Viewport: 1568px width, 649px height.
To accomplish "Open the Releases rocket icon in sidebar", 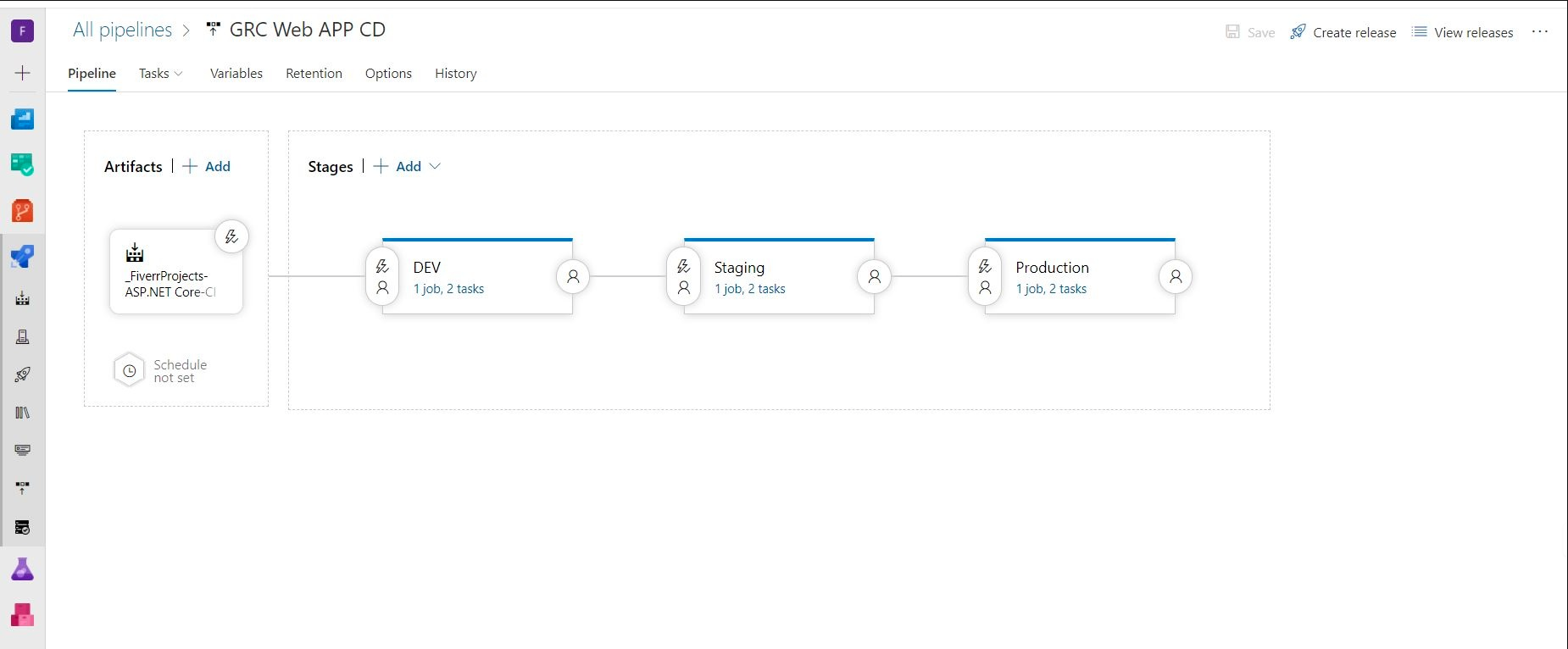I will point(22,374).
